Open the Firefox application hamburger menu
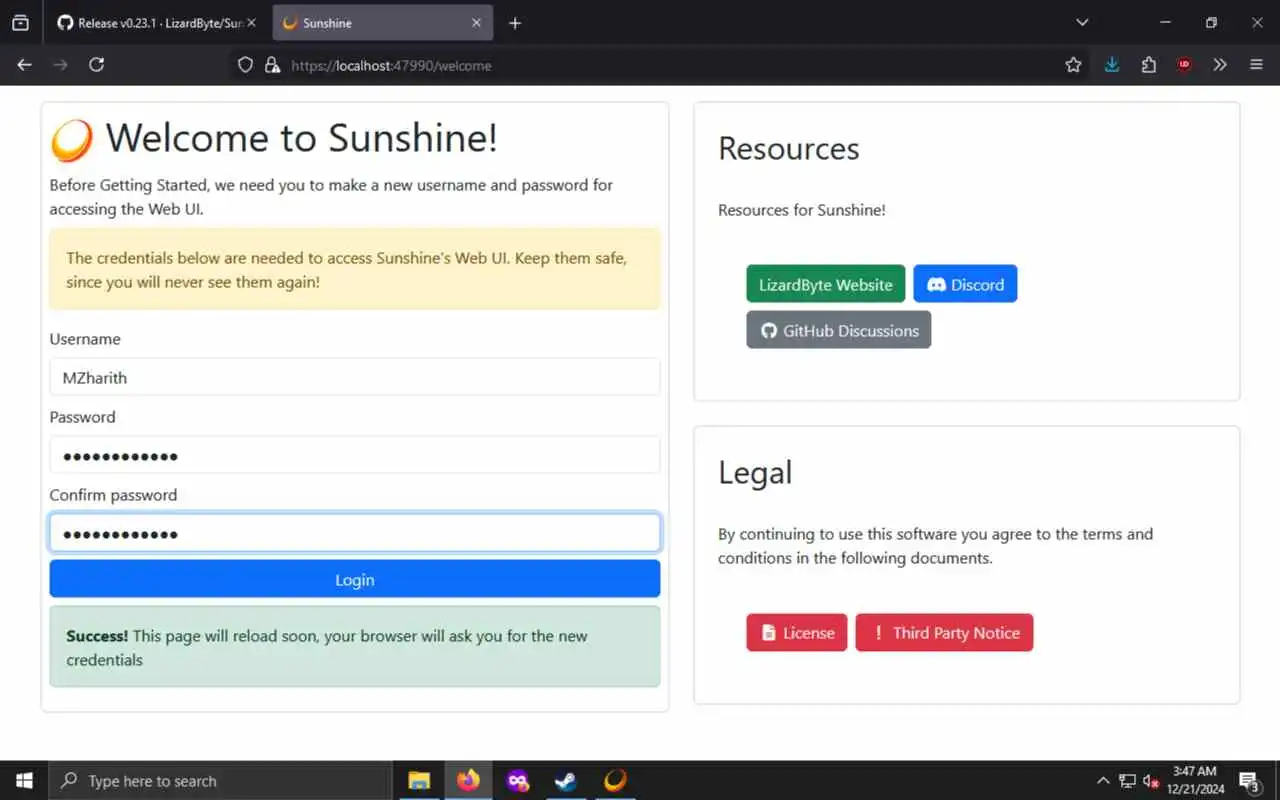 1256,65
